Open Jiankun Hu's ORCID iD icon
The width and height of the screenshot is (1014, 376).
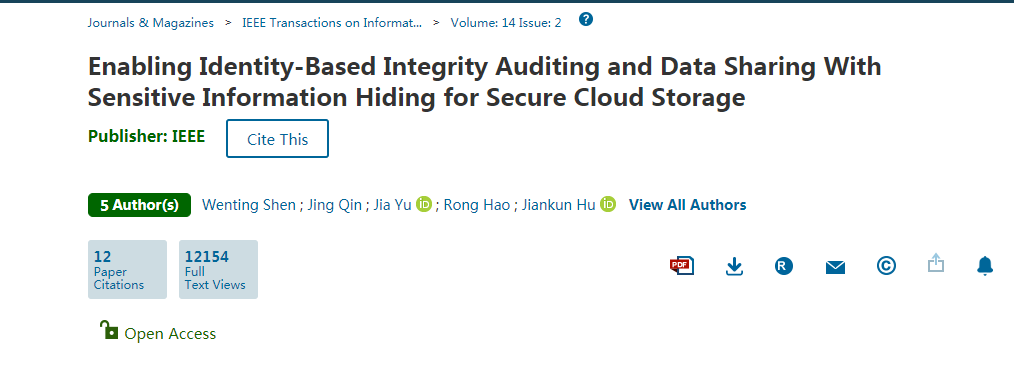(x=608, y=205)
